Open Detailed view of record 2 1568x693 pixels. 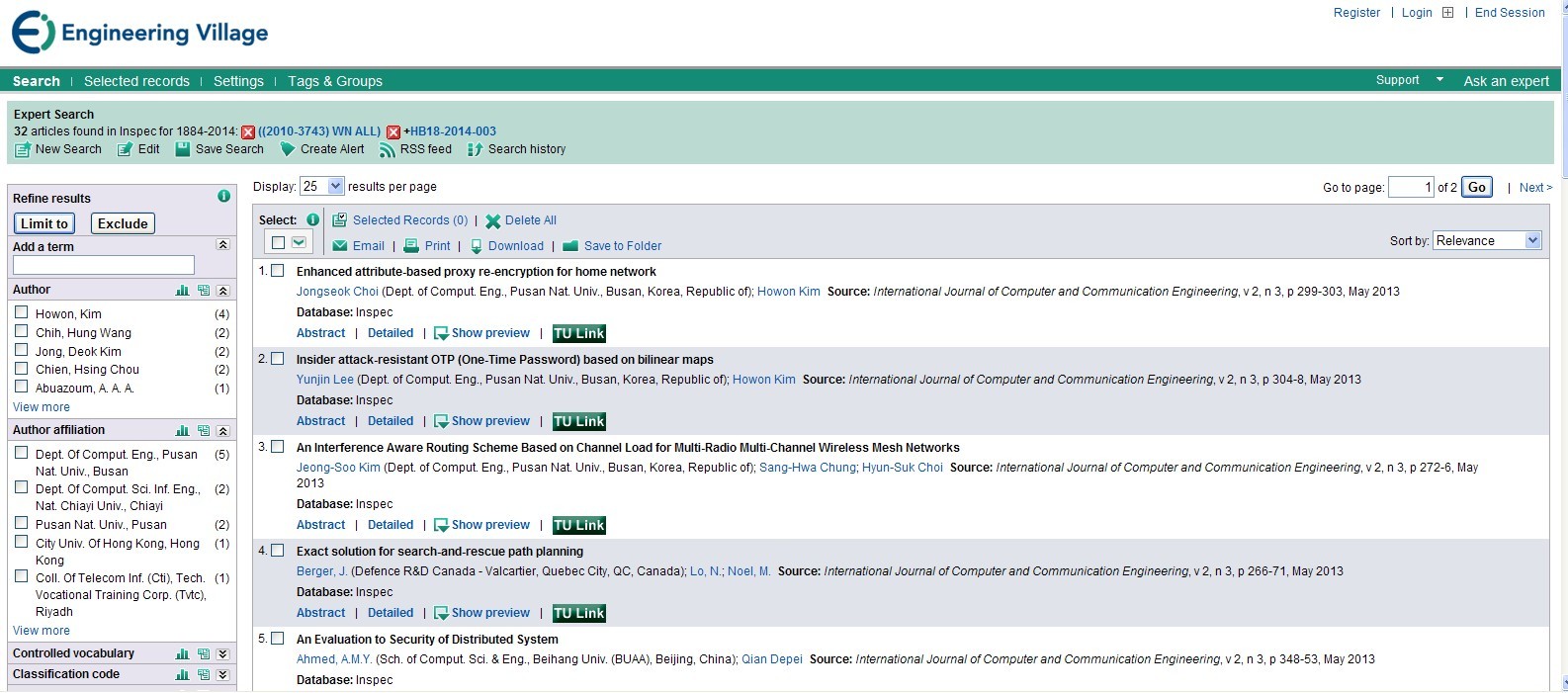pyautogui.click(x=391, y=421)
